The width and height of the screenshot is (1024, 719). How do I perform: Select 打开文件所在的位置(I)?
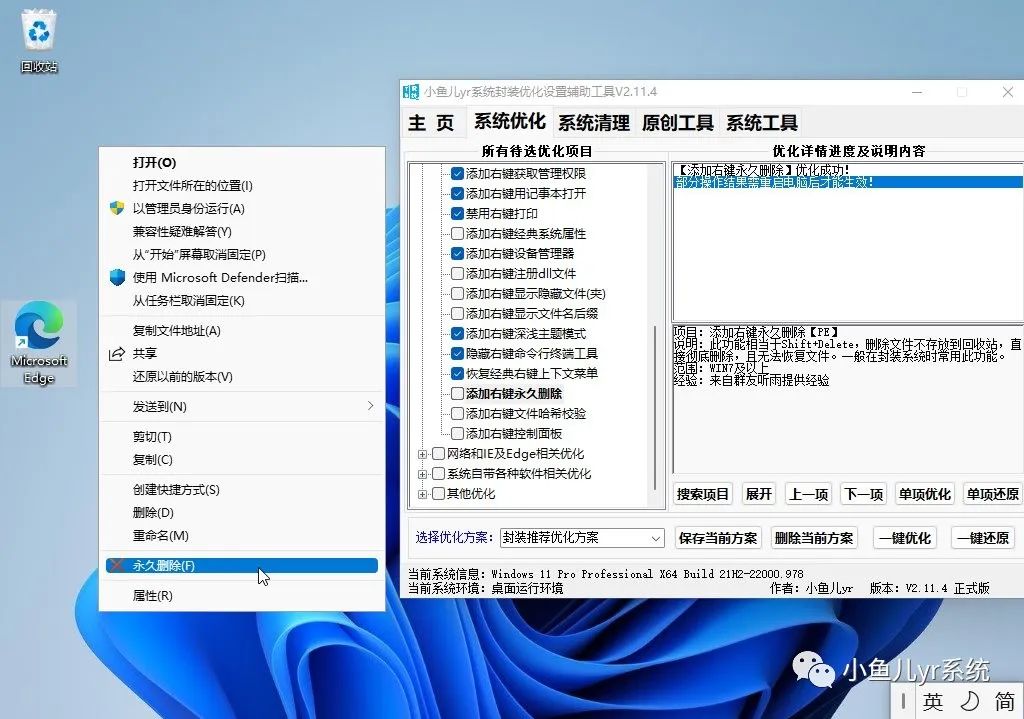pyautogui.click(x=242, y=185)
